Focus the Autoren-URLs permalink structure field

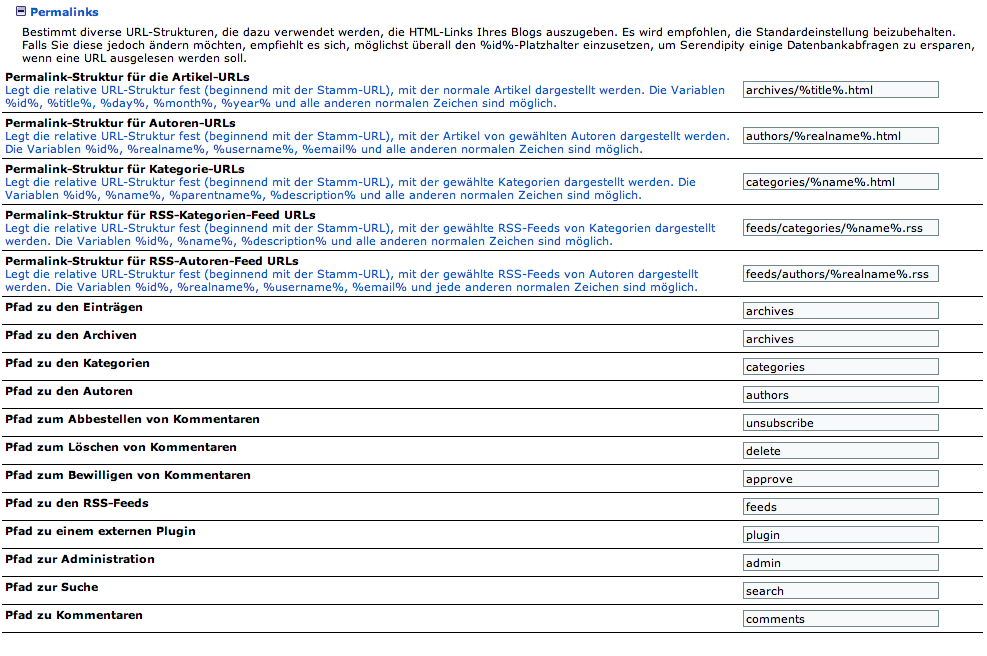(x=840, y=136)
